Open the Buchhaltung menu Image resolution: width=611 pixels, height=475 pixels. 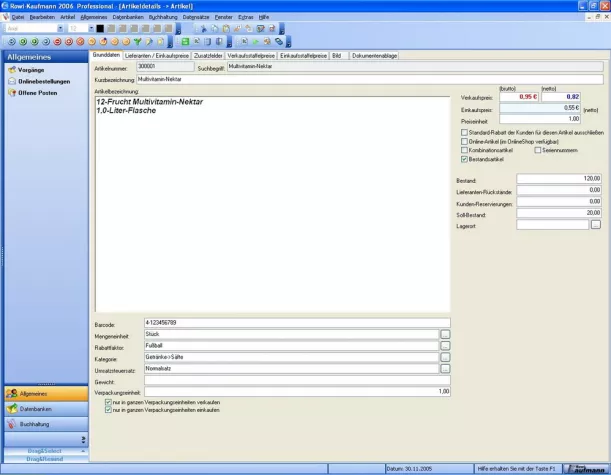point(162,17)
